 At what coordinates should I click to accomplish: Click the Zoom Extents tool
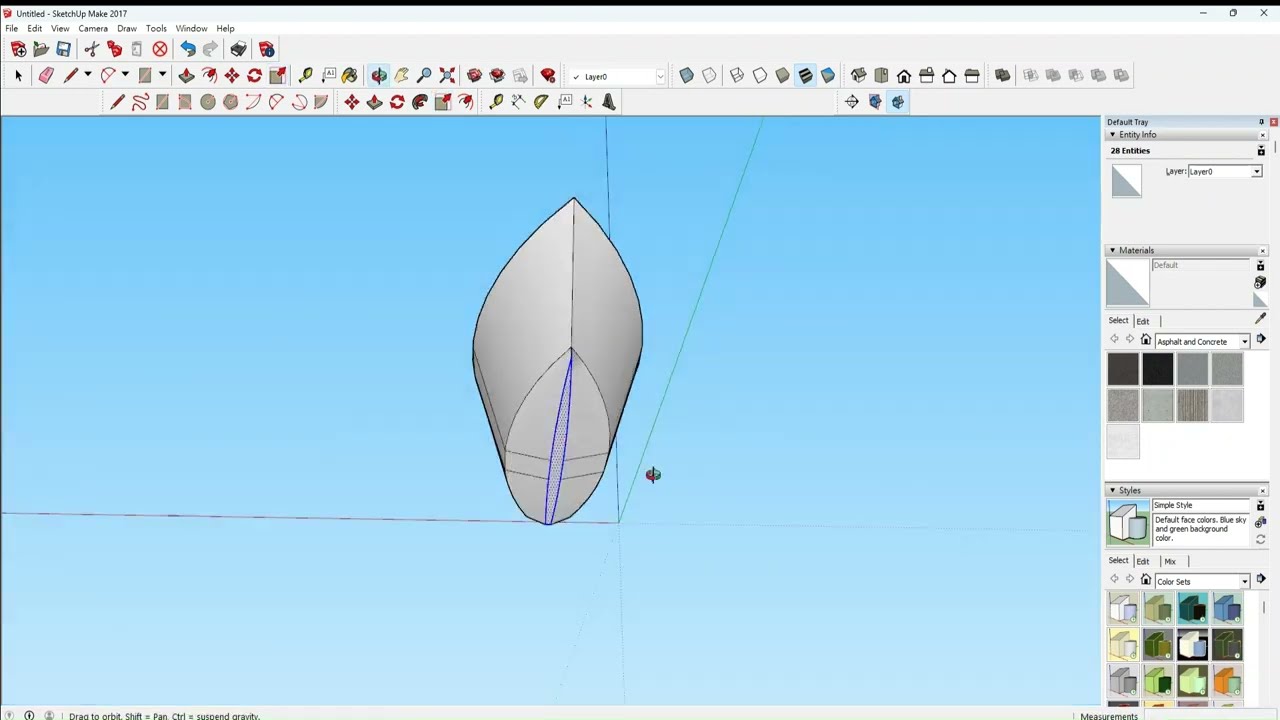[447, 75]
